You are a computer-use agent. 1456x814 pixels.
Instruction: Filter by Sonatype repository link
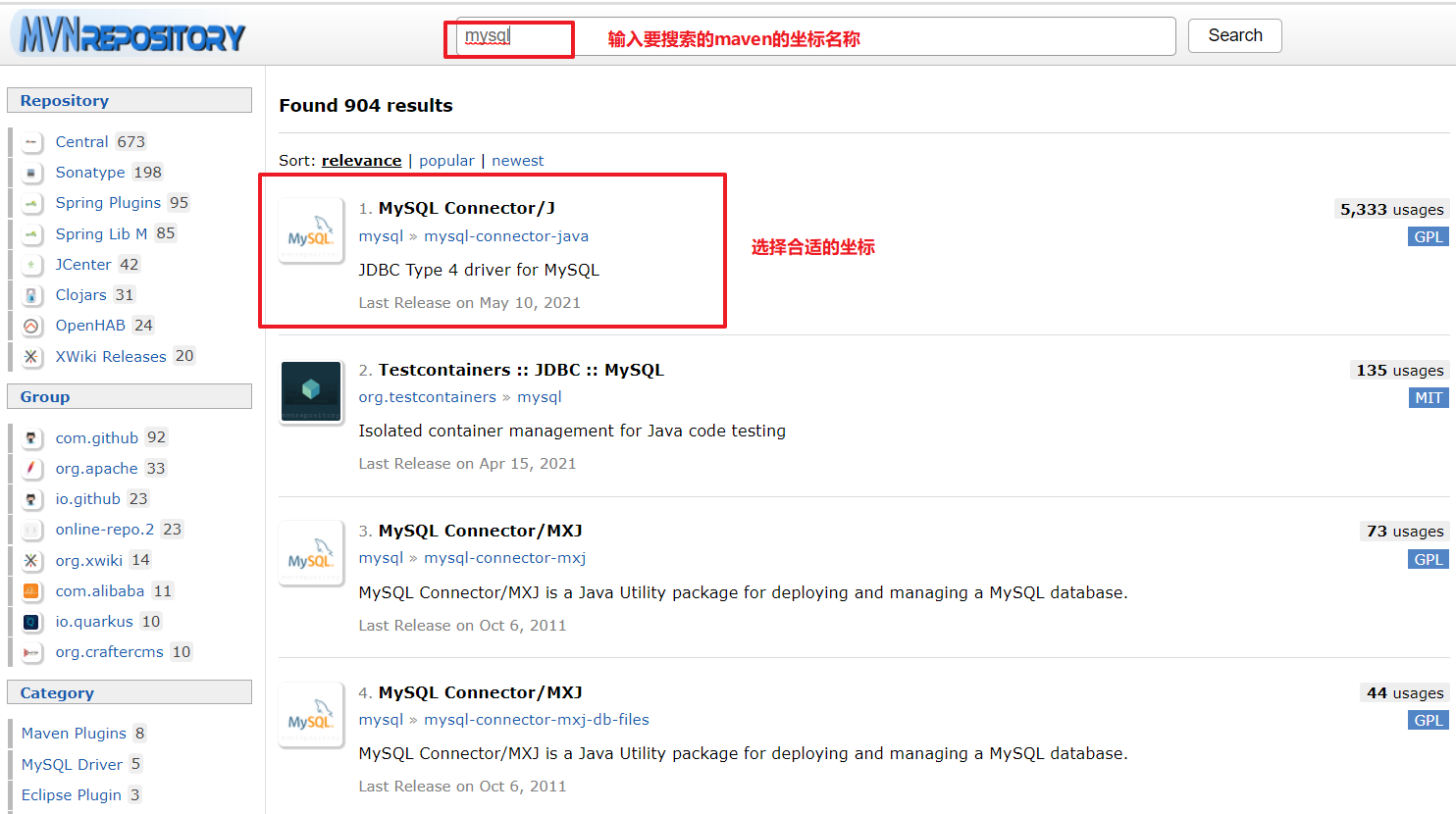[90, 173]
